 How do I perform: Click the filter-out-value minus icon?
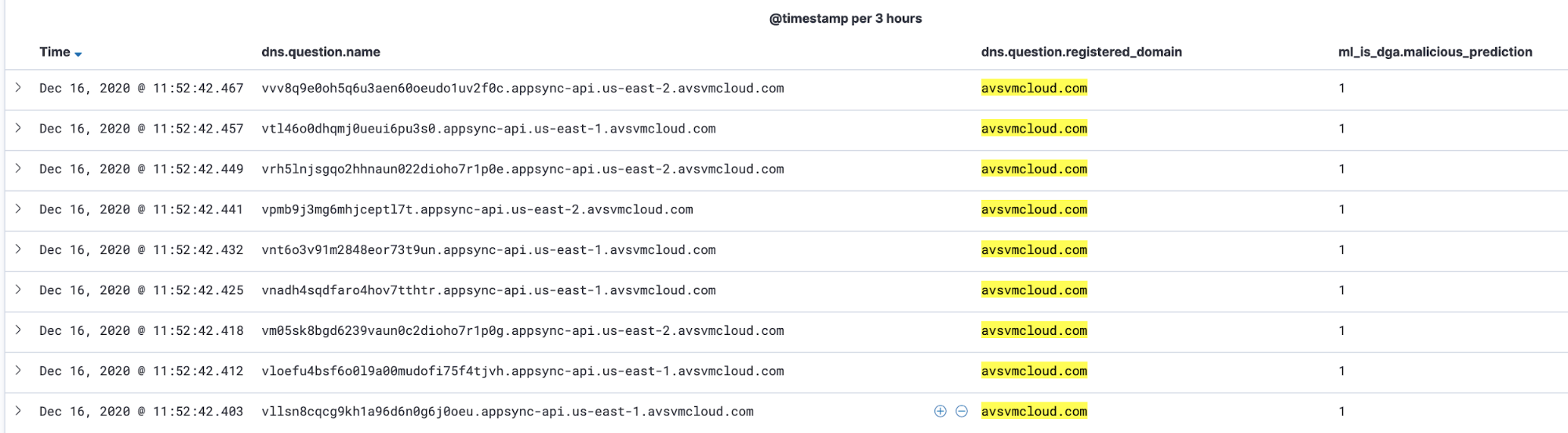point(962,411)
